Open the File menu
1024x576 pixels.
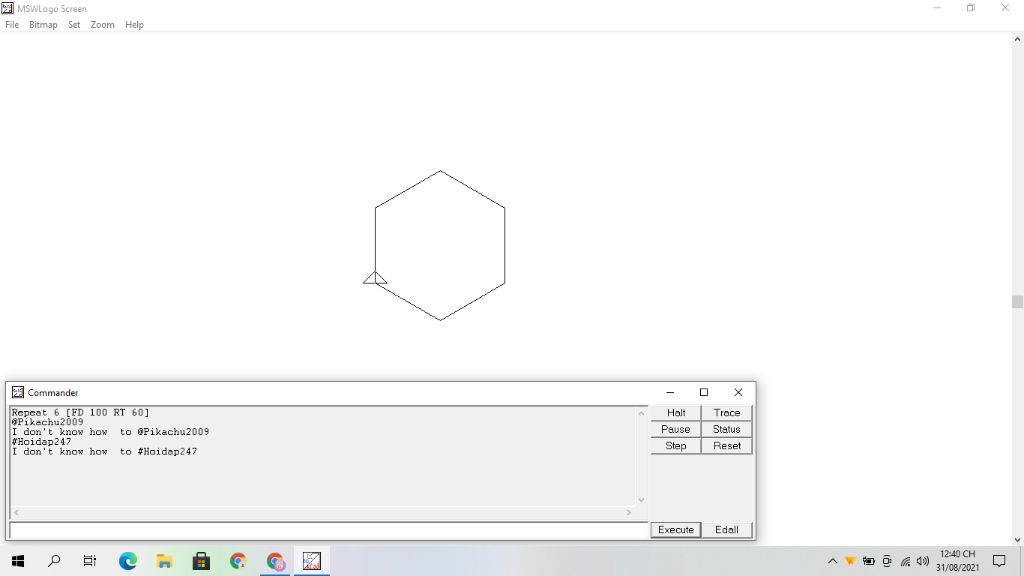pyautogui.click(x=12, y=25)
